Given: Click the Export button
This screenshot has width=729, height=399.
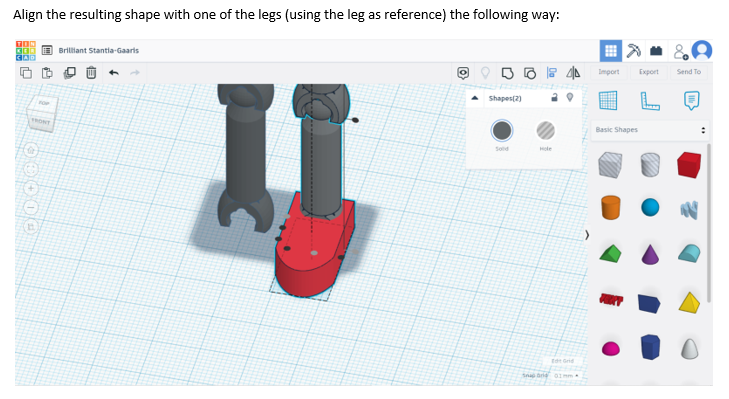Looking at the screenshot, I should click(x=649, y=72).
